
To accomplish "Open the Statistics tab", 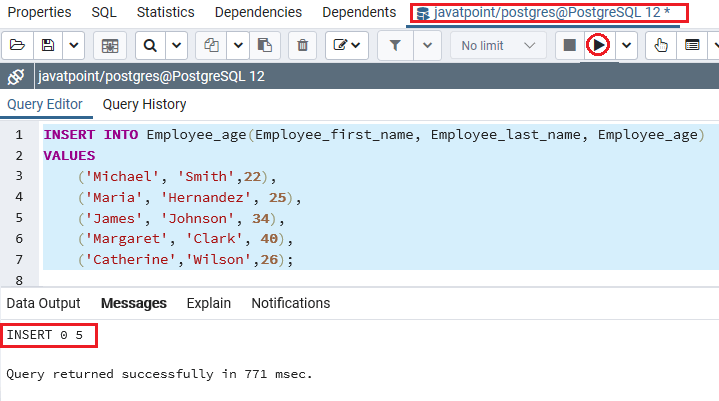I will [166, 12].
